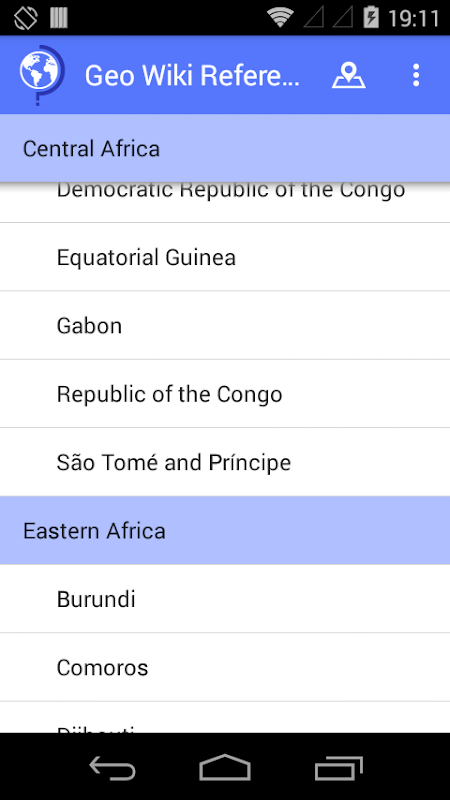Select Gabon from the list
The image size is (450, 800).
(225, 326)
